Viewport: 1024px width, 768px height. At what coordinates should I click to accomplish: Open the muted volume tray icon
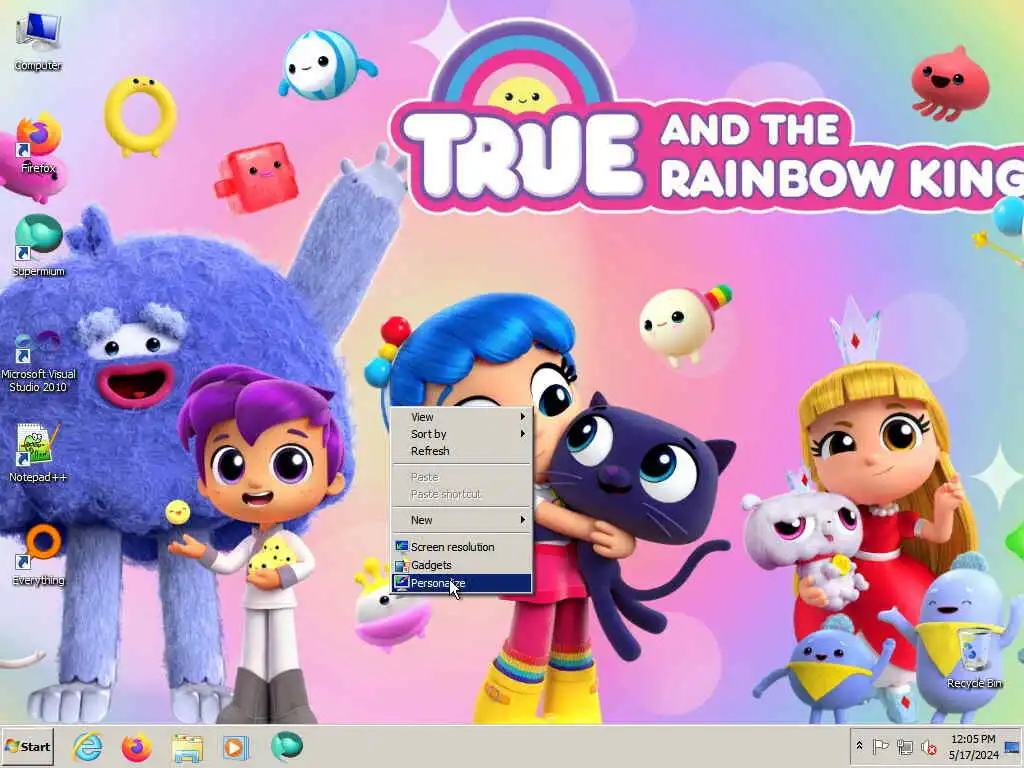(x=929, y=746)
